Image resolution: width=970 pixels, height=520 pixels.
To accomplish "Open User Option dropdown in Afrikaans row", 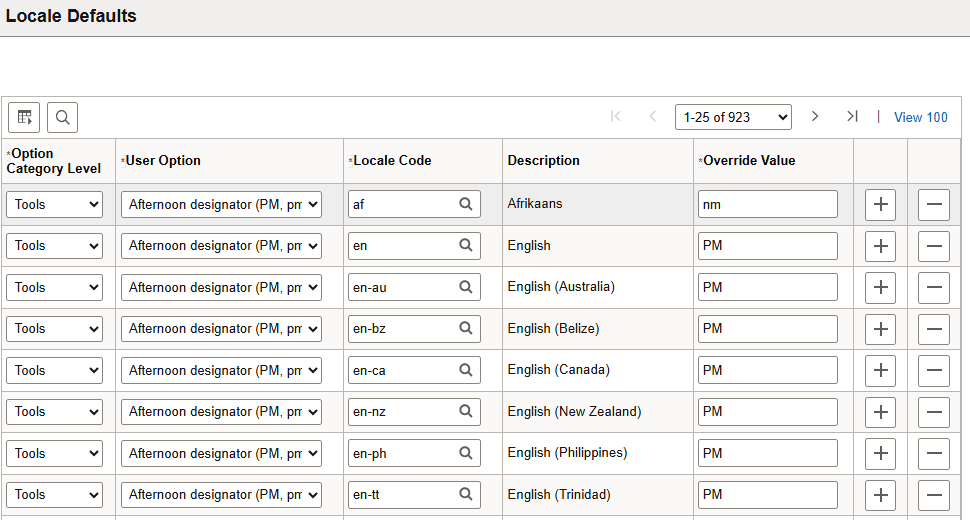I will [221, 204].
